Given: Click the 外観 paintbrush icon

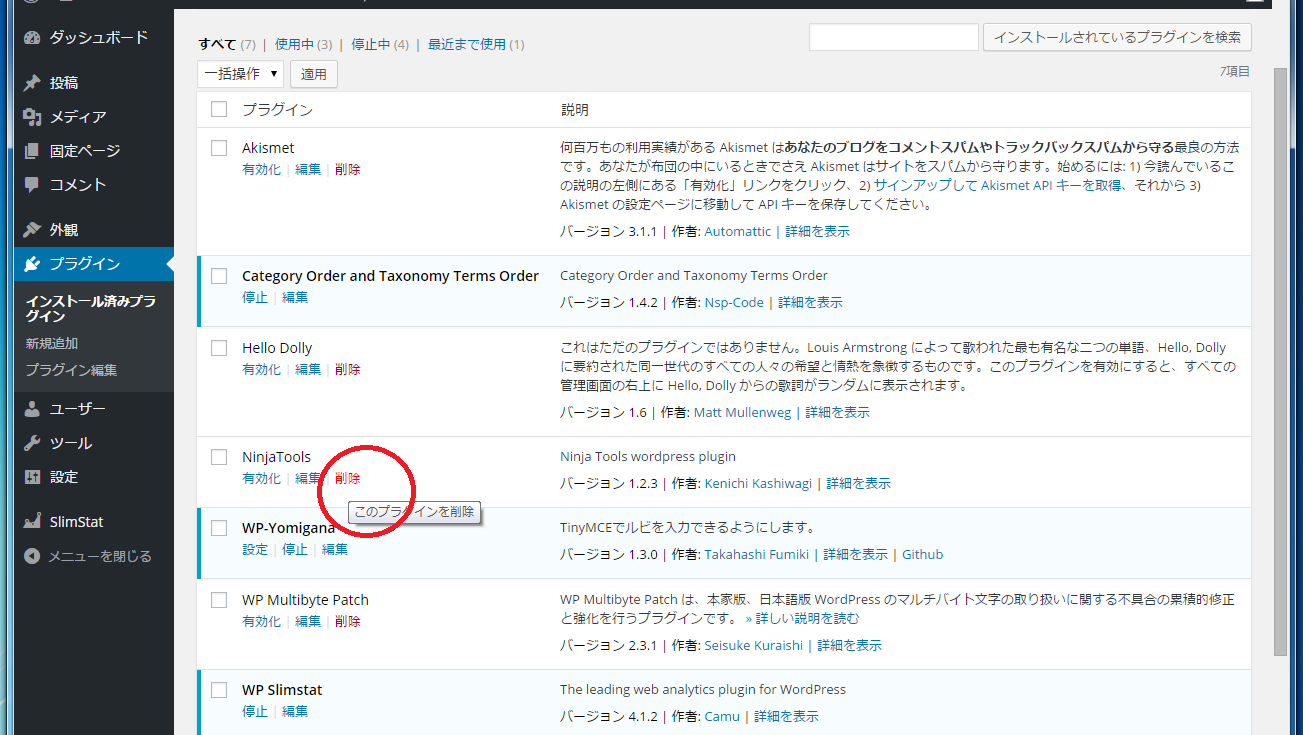Looking at the screenshot, I should click(32, 230).
